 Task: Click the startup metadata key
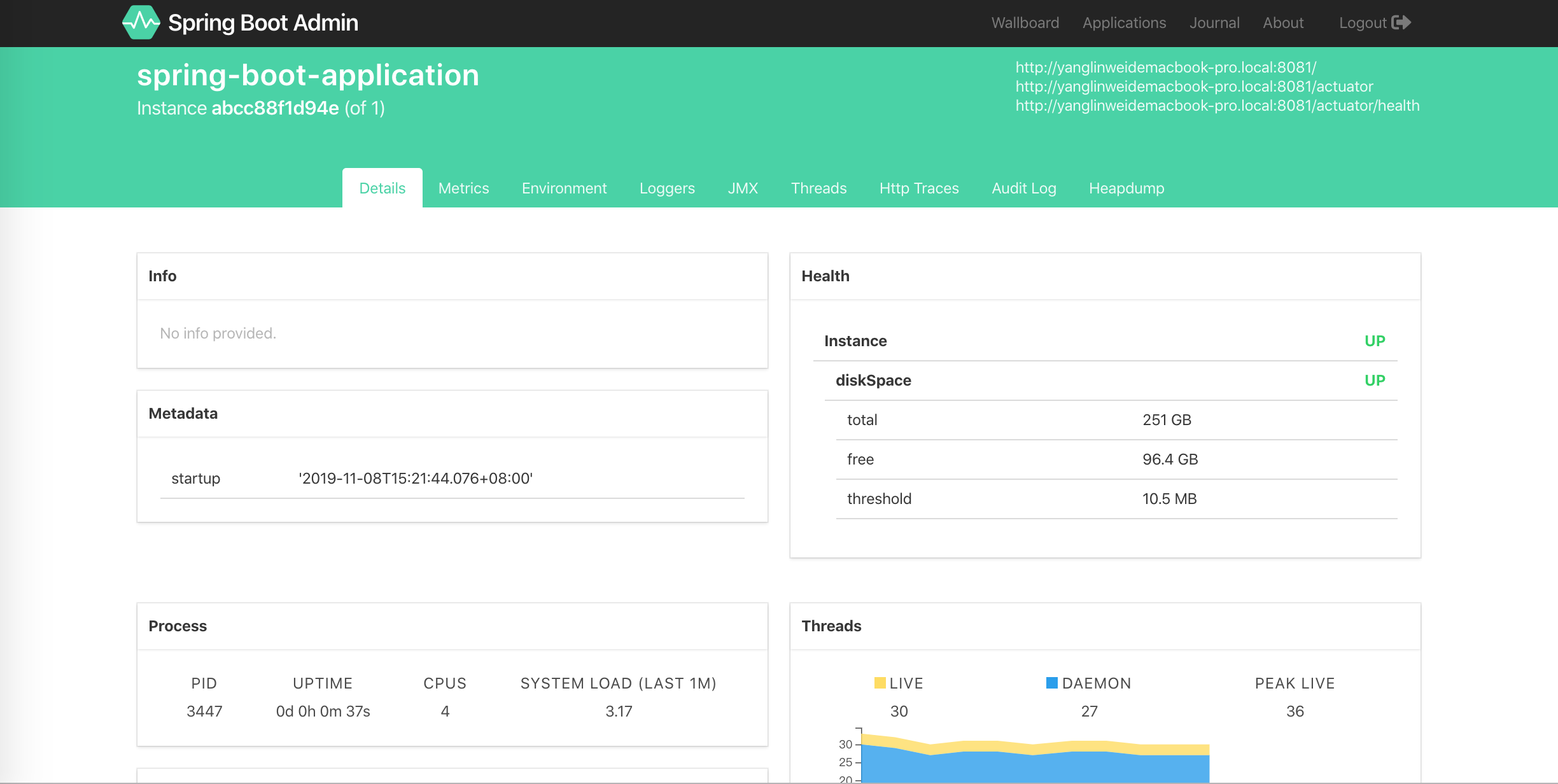click(195, 478)
